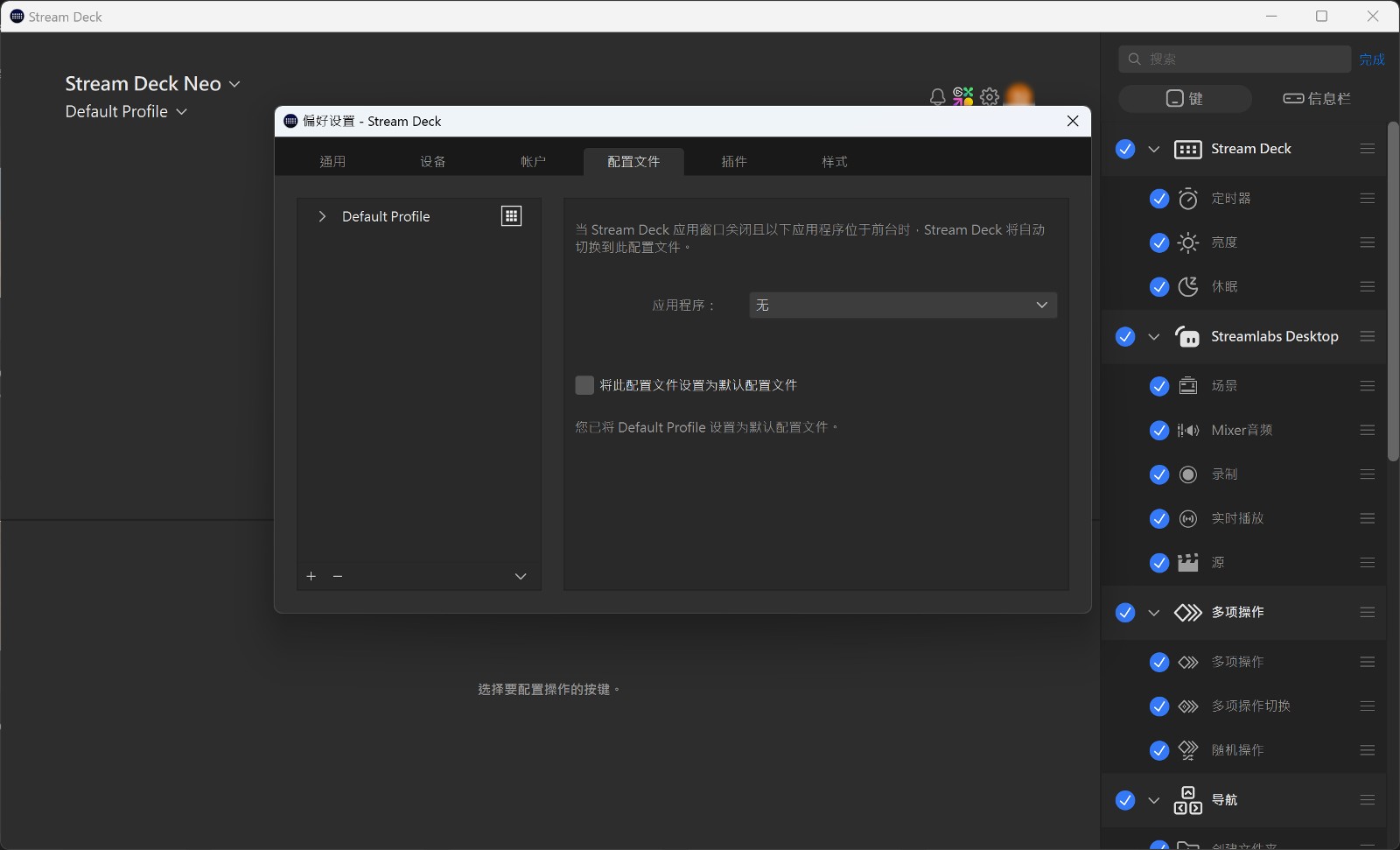Switch to the 样式 tab
The image size is (1400, 850).
(x=835, y=162)
